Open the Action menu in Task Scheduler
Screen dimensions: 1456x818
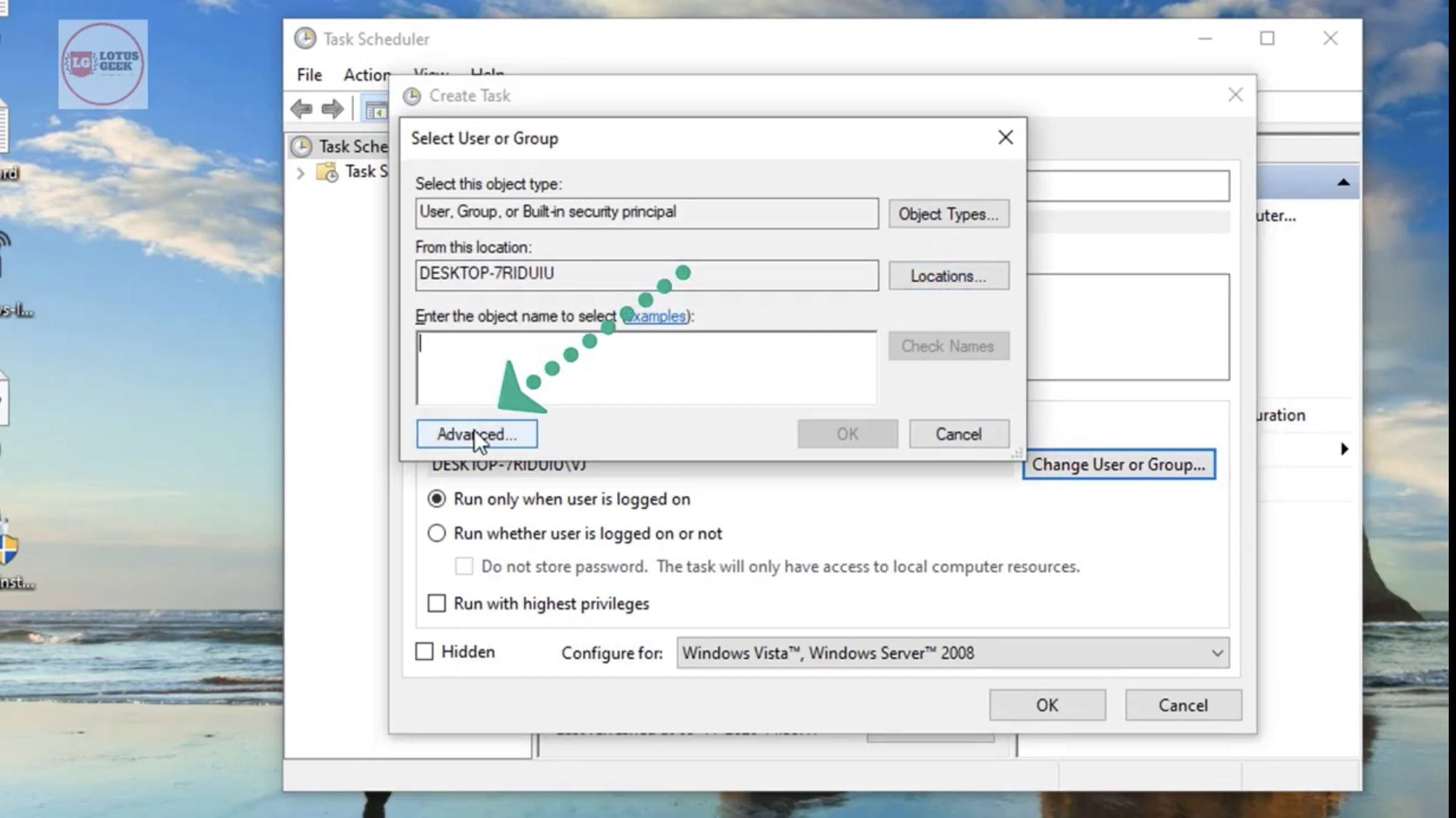pos(367,74)
